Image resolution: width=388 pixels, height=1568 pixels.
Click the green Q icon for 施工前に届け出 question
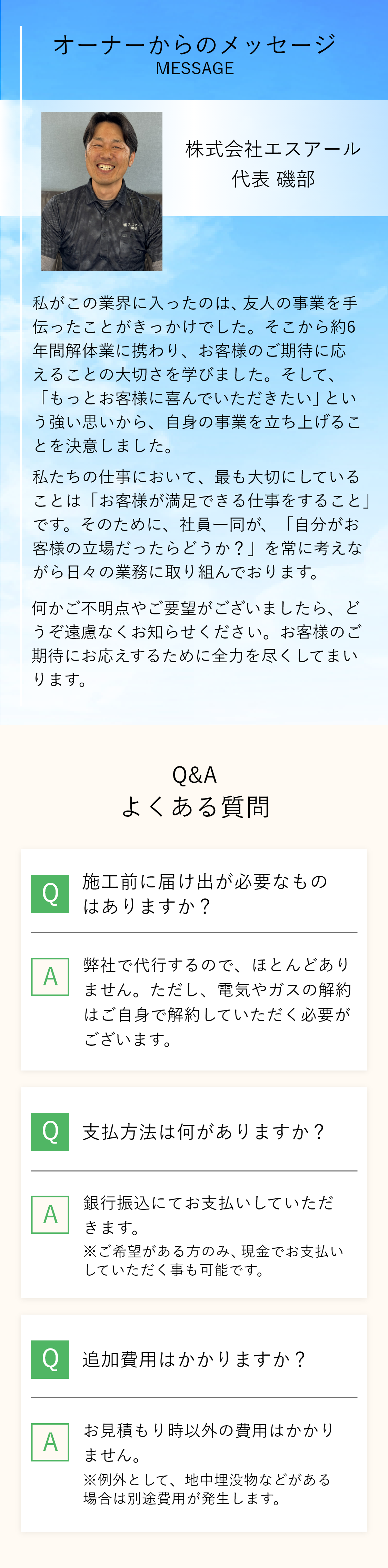click(50, 894)
